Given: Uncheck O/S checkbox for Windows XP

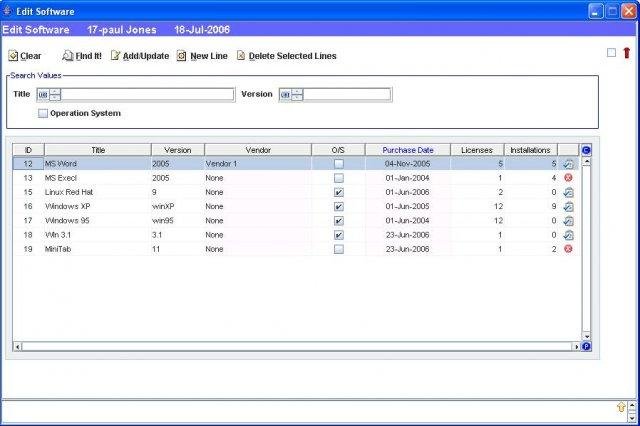Looking at the screenshot, I should click(x=339, y=207).
